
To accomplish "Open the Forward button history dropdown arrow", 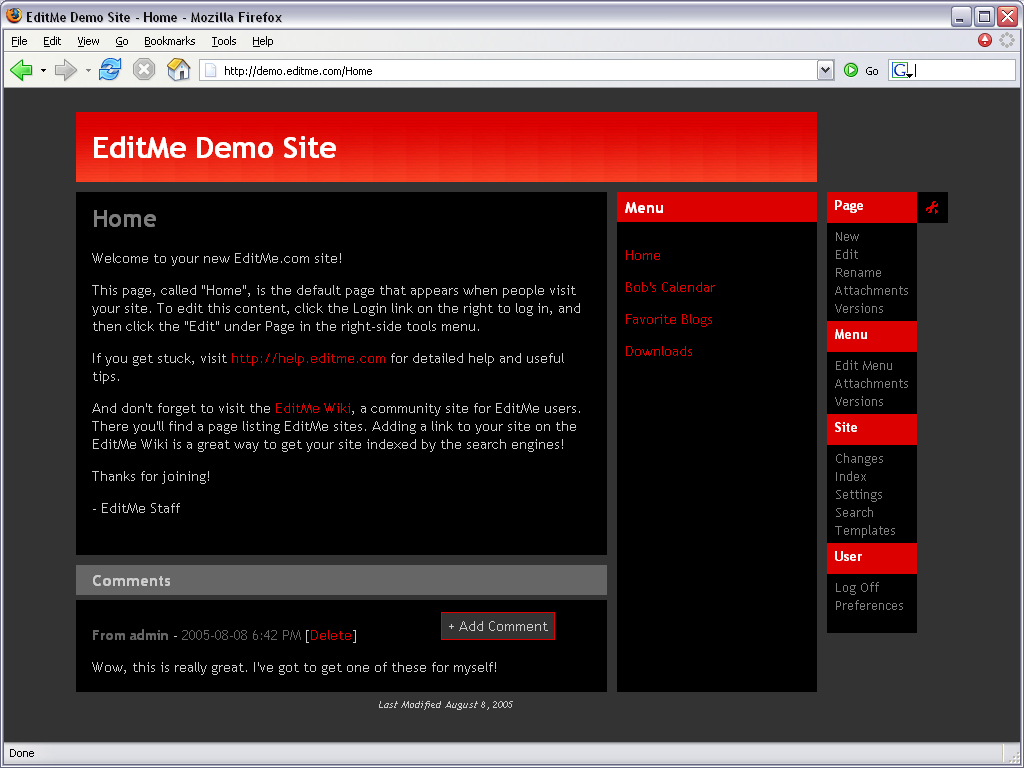I will point(88,71).
